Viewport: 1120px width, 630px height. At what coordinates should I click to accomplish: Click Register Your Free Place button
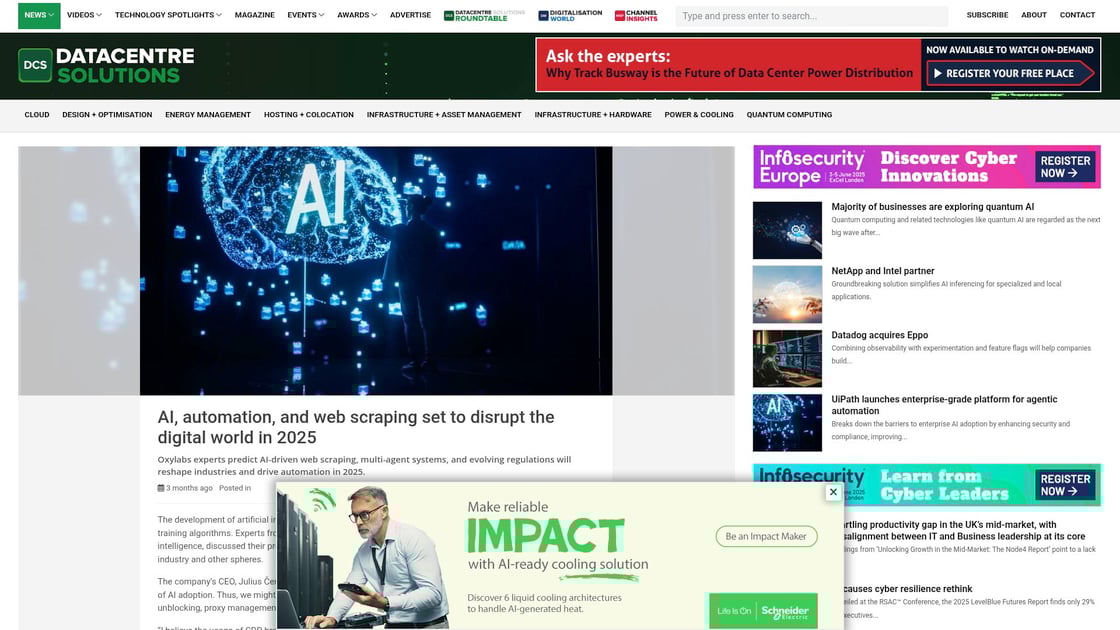click(x=1010, y=73)
